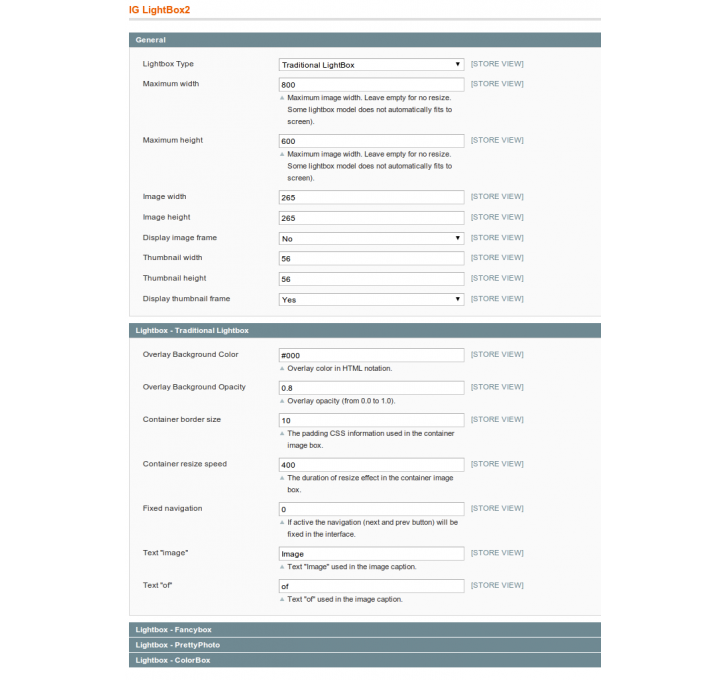Select the Thumbnail width field
This screenshot has height=680, width=725.
[371, 258]
